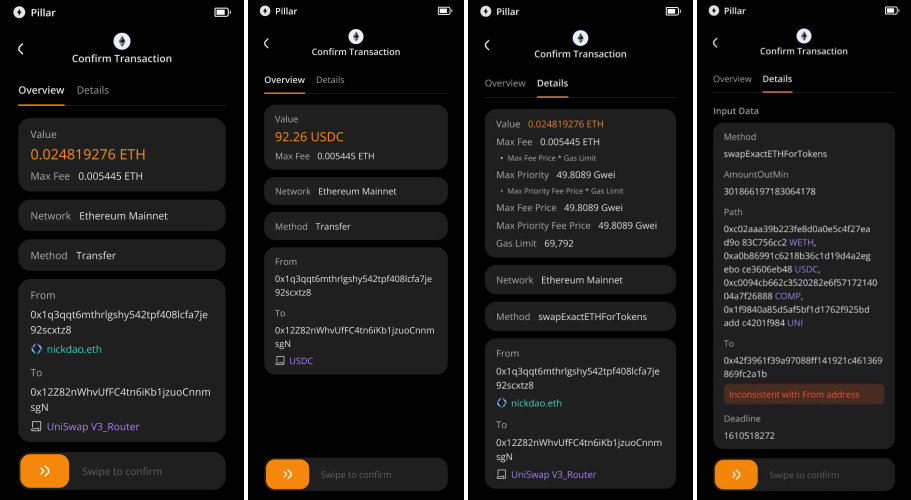Screen dimensions: 911x500
Task: Tap the orange double-arrow handle on the USDC transfer screen
Action: [x=288, y=474]
